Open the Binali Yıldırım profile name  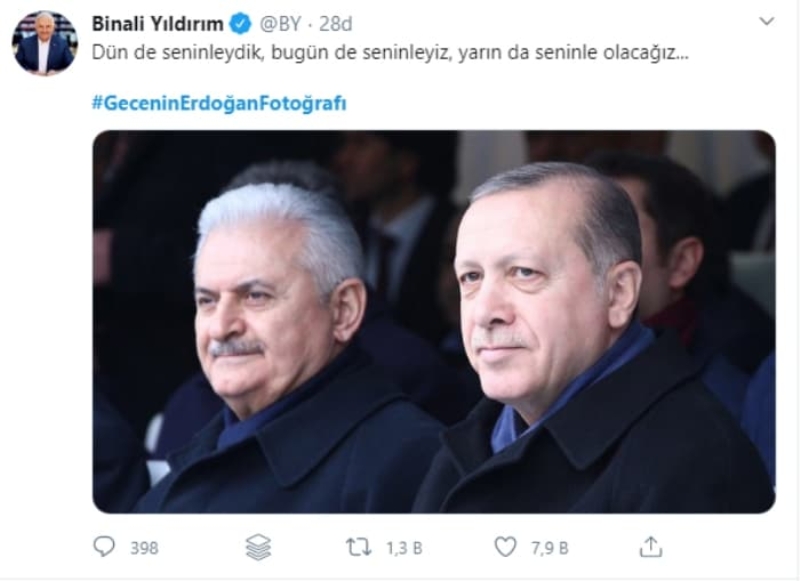click(158, 24)
